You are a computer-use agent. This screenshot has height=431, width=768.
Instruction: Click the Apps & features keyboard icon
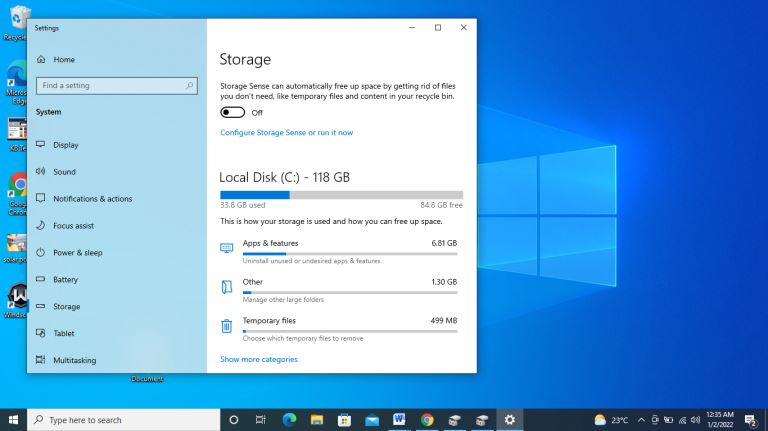coord(227,248)
